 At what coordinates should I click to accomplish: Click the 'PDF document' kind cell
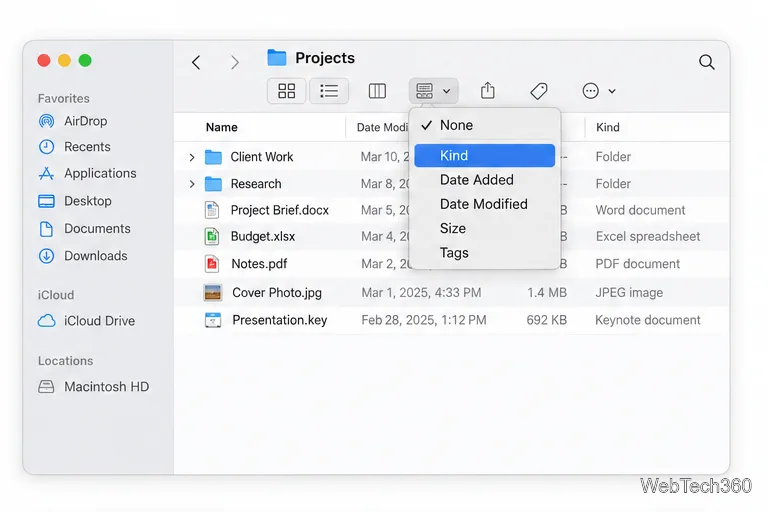pyautogui.click(x=637, y=264)
